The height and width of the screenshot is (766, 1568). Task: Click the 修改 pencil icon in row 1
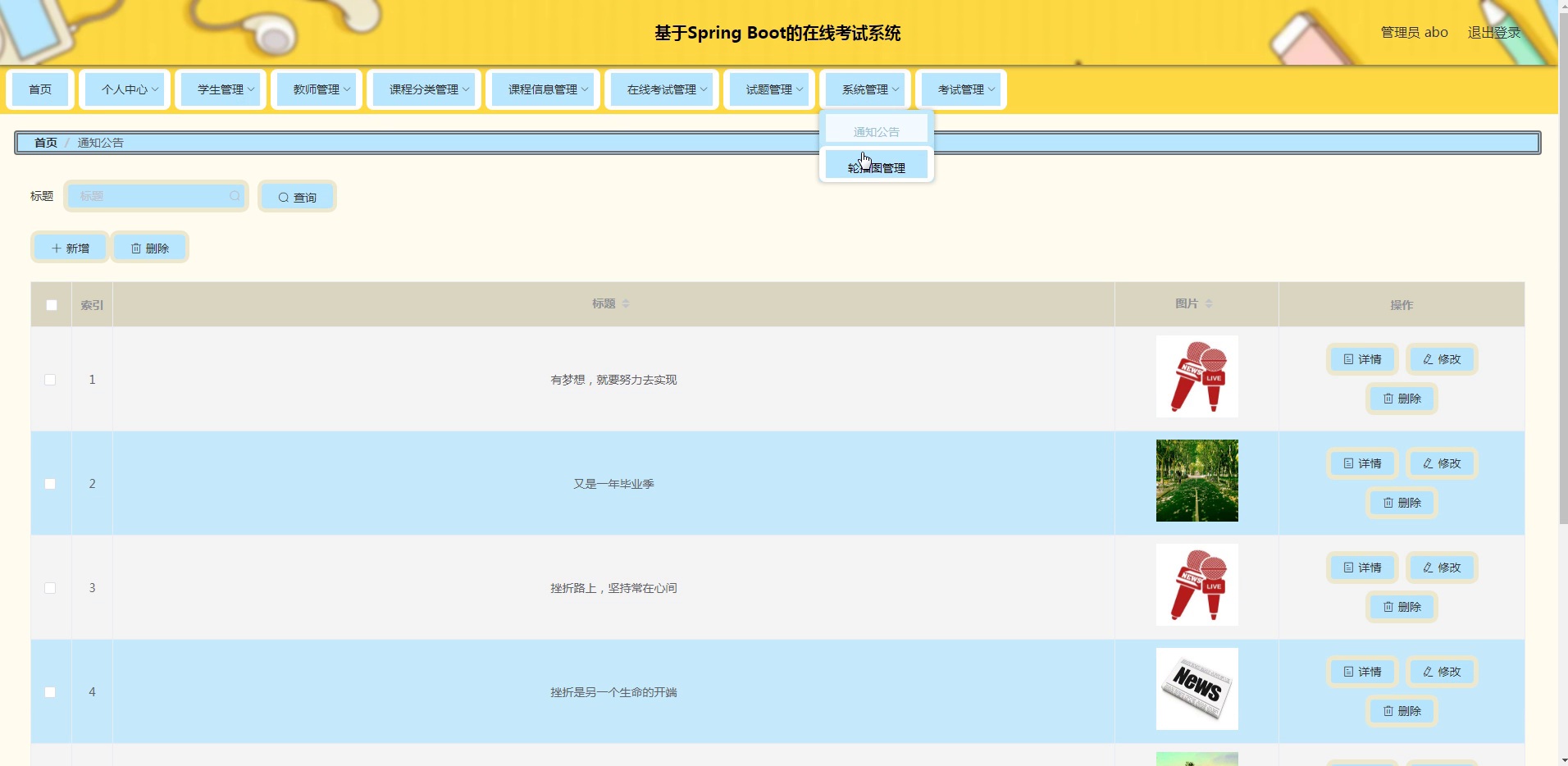(1428, 359)
